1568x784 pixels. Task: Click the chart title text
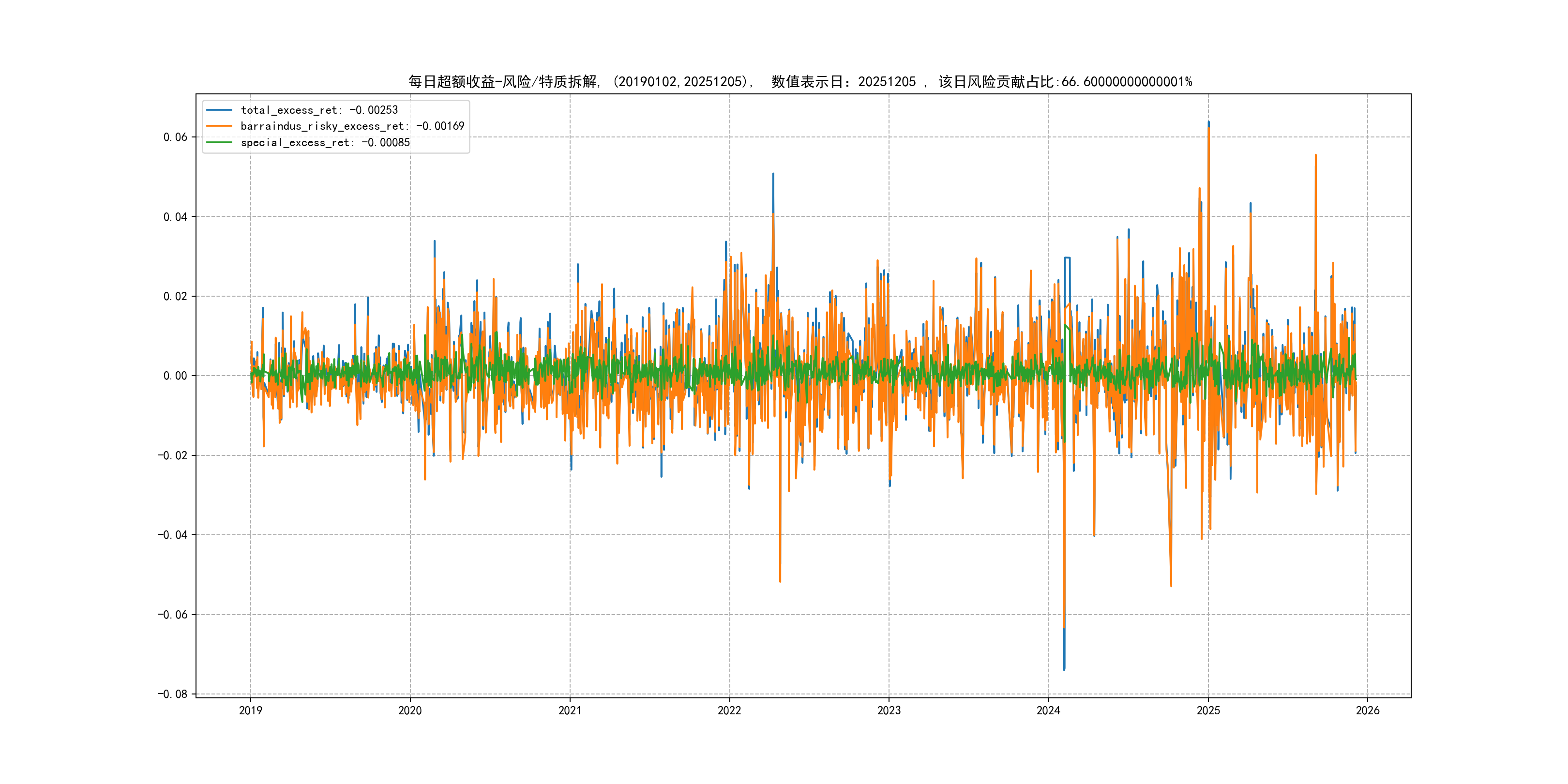click(800, 82)
